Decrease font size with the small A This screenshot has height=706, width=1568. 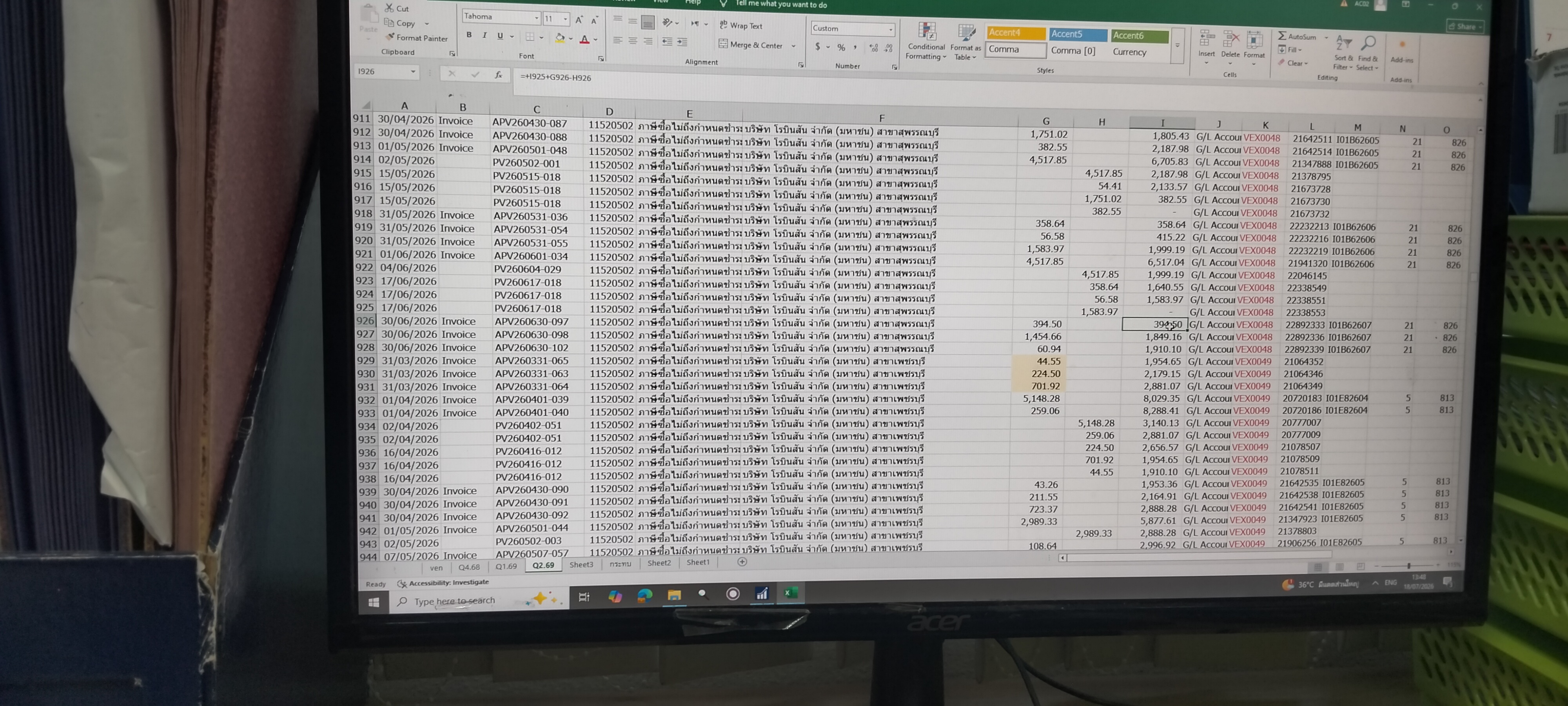[x=594, y=21]
